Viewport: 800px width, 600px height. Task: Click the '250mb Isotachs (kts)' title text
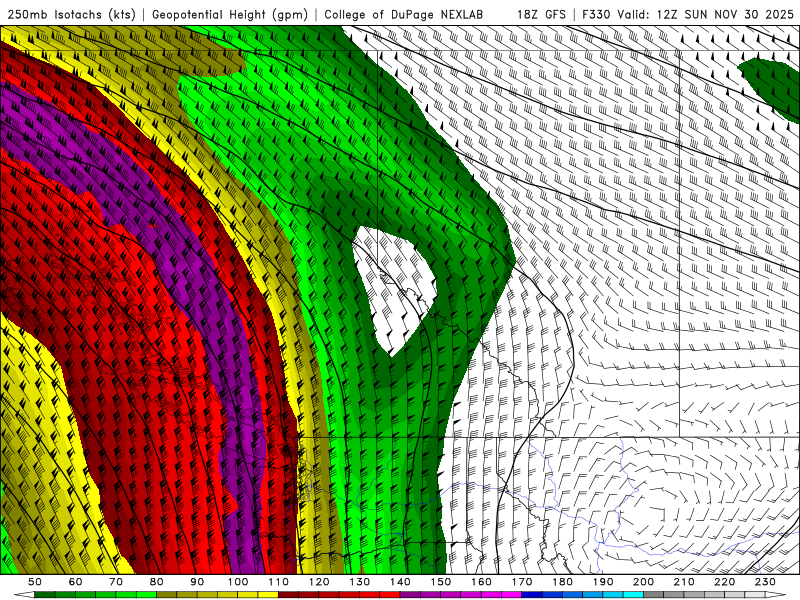click(71, 14)
